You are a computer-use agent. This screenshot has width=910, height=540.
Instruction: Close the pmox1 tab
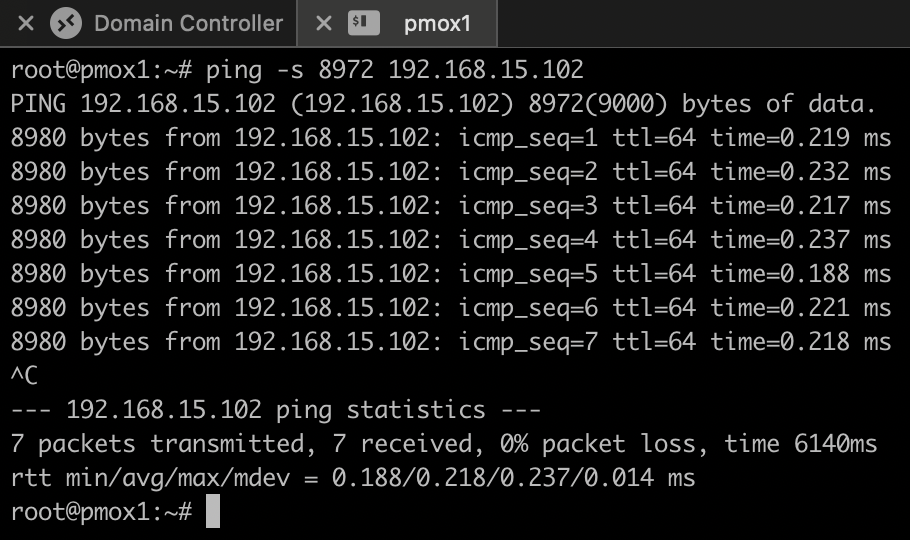[323, 23]
